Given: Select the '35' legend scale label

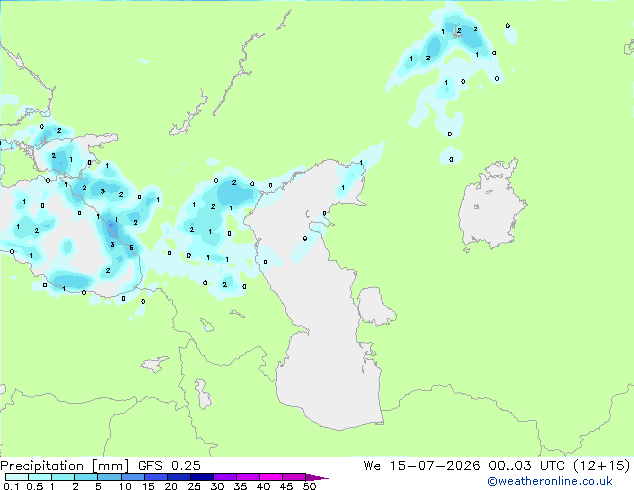Looking at the screenshot, I should pyautogui.click(x=240, y=486).
